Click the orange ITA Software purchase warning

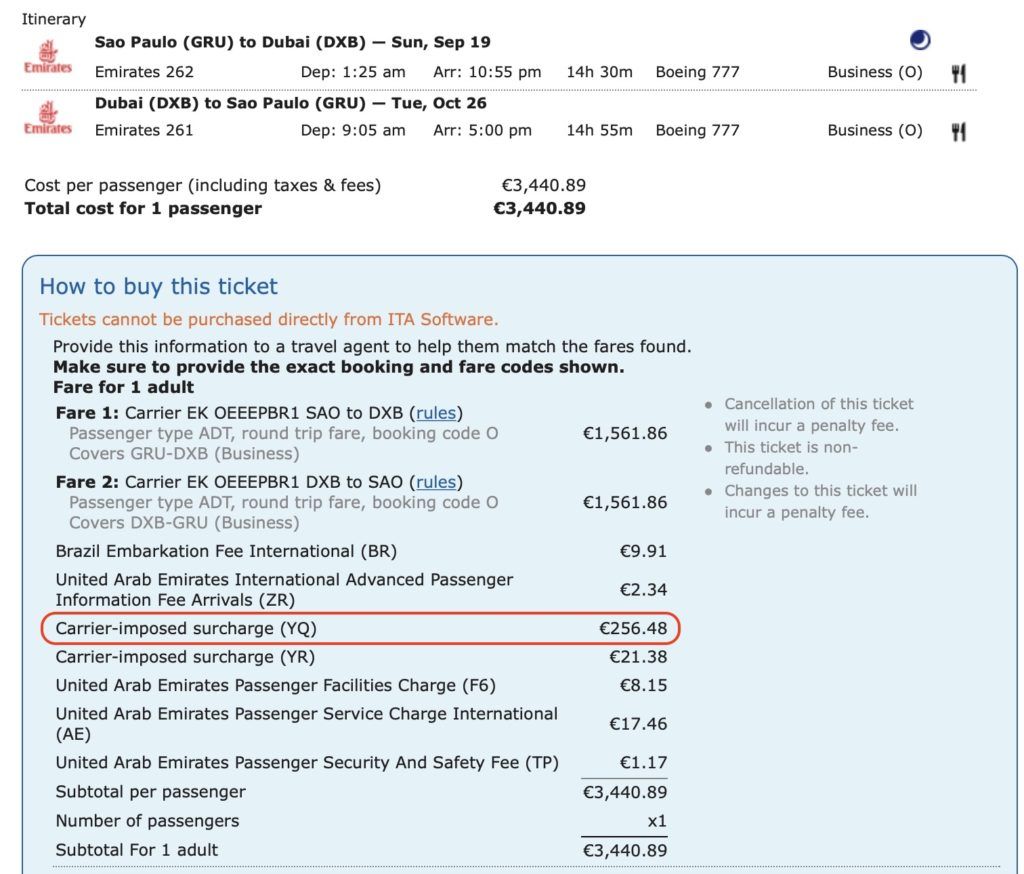click(268, 320)
